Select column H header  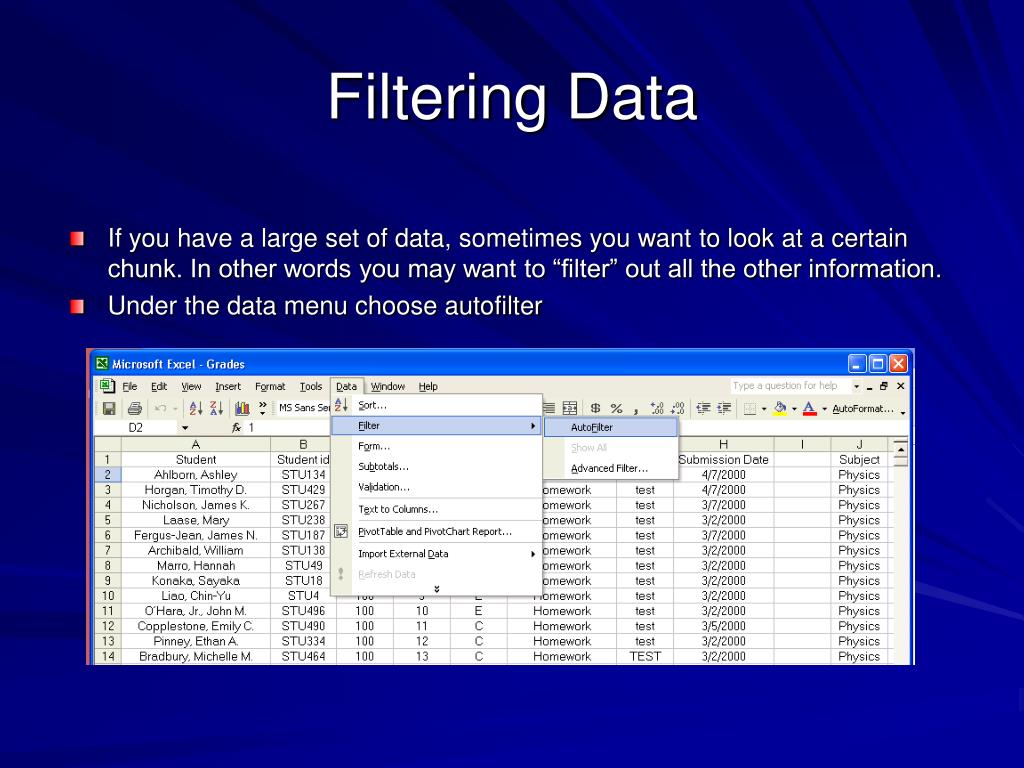tap(723, 445)
